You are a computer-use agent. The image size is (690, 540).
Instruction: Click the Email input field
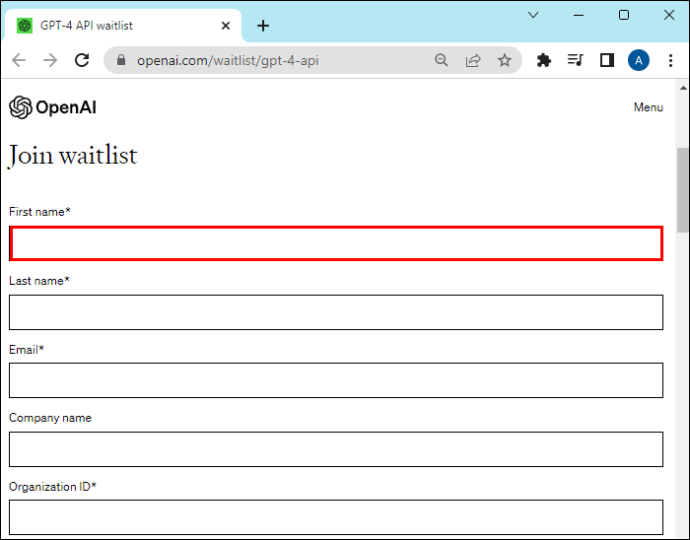click(x=336, y=380)
